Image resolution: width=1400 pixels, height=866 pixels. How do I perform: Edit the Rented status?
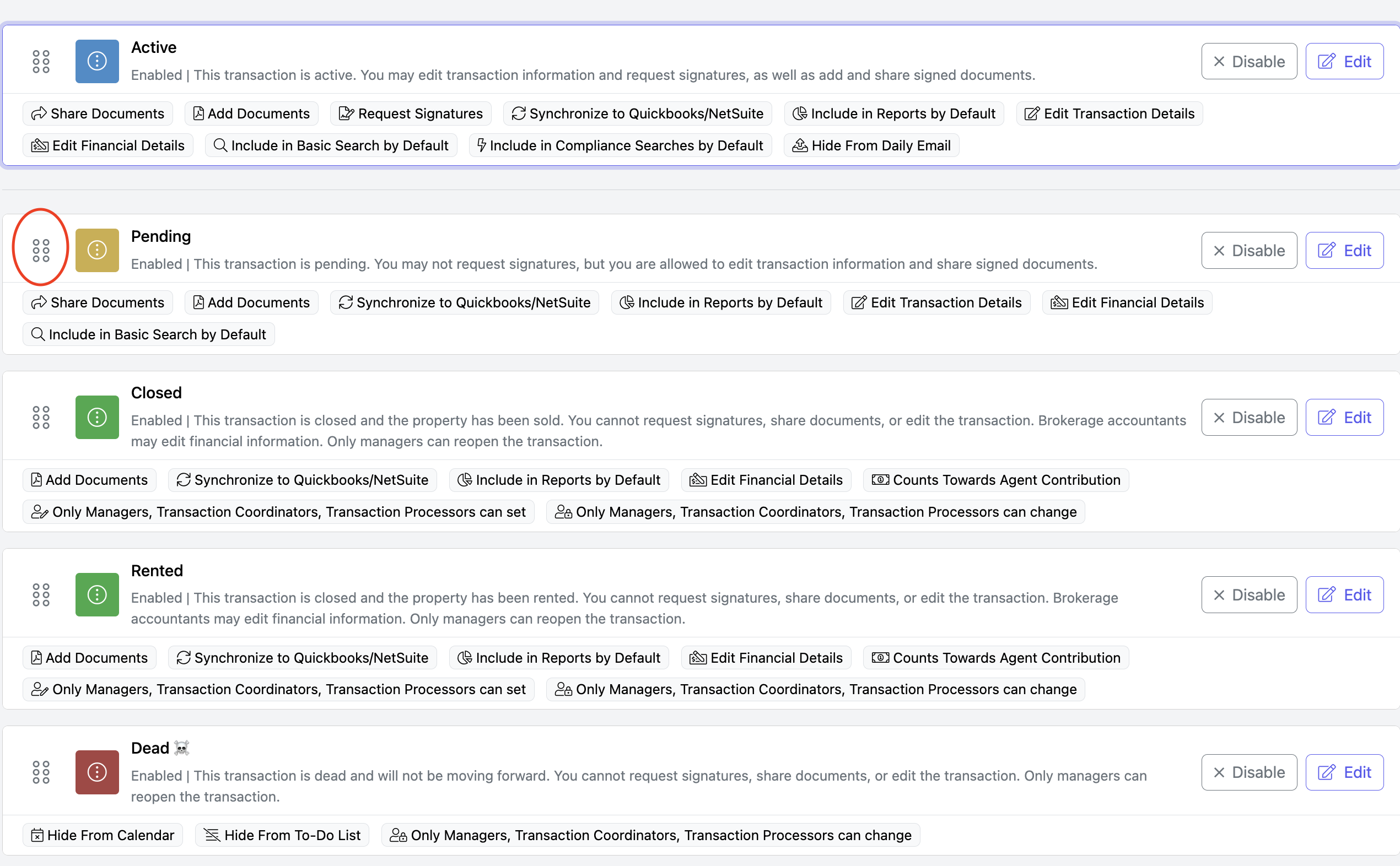[1344, 594]
